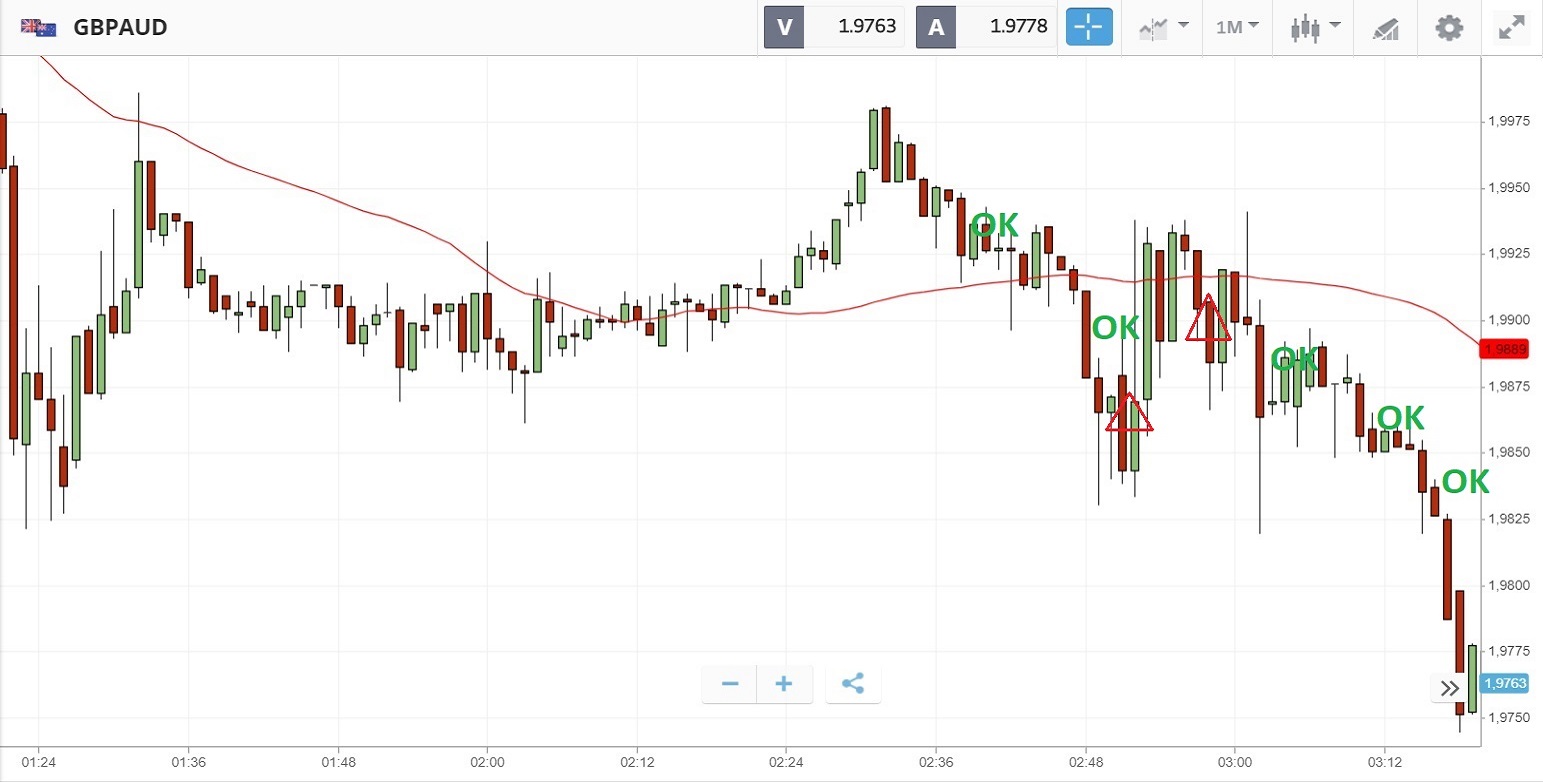This screenshot has height=782, width=1543.
Task: Zoom in the chart with plus
Action: (x=784, y=684)
